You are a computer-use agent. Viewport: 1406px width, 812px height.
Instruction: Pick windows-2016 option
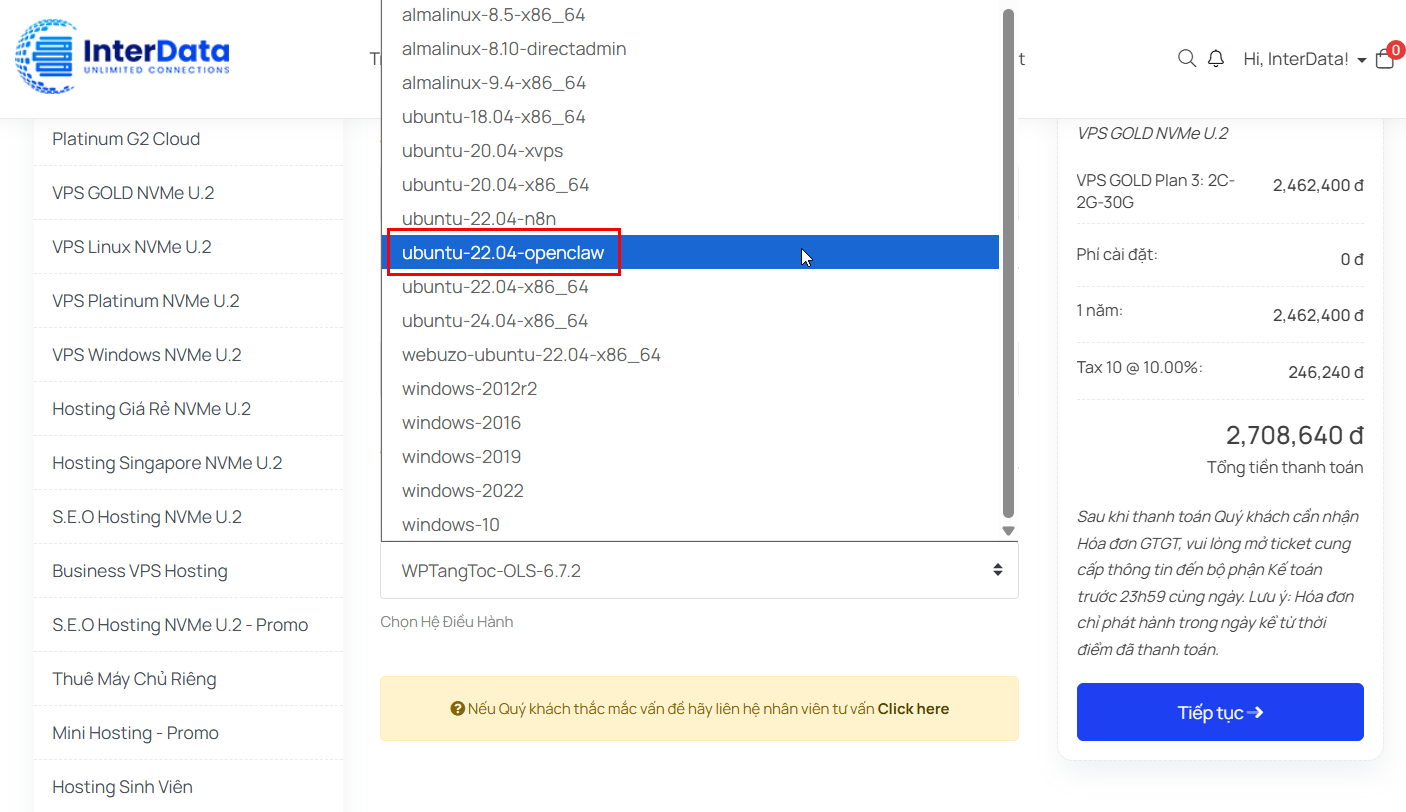click(x=691, y=423)
